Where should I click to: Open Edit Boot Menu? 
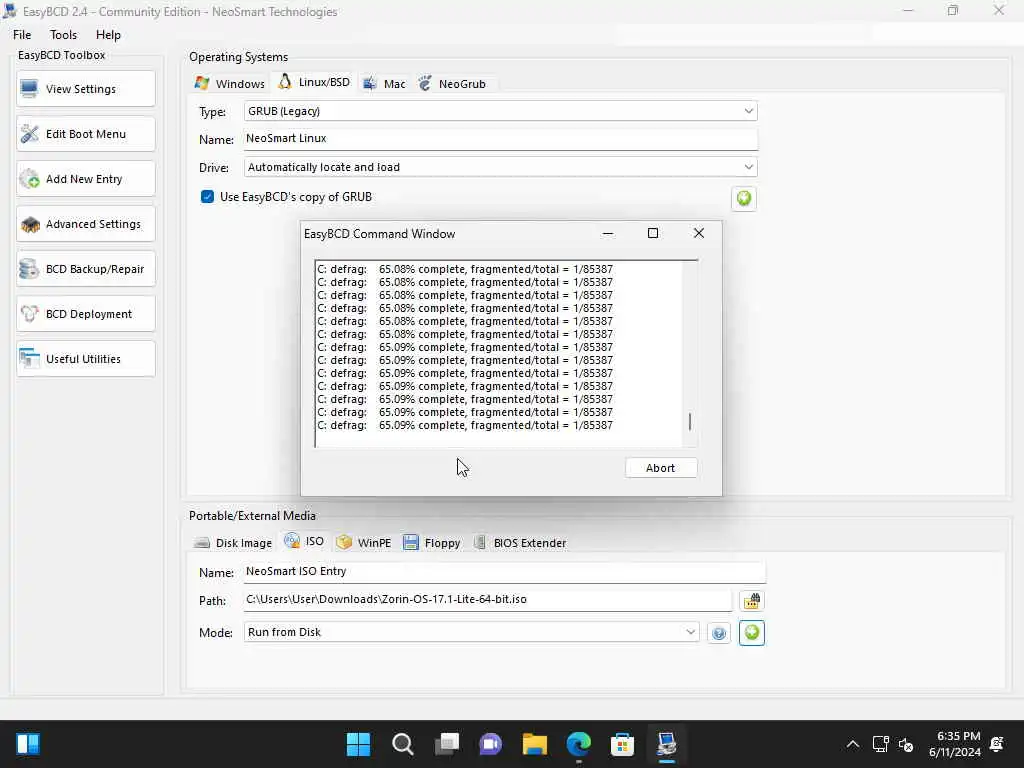86,134
